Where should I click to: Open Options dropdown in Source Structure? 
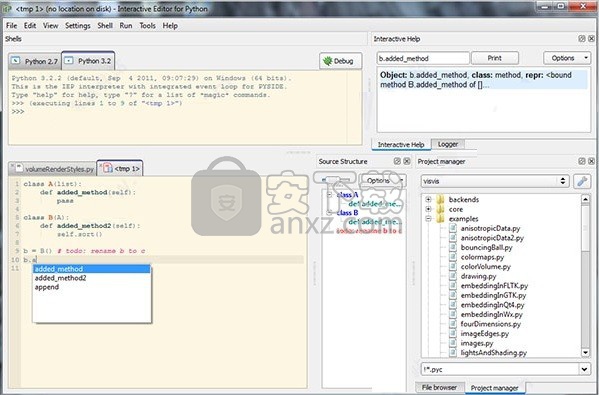[x=382, y=181]
